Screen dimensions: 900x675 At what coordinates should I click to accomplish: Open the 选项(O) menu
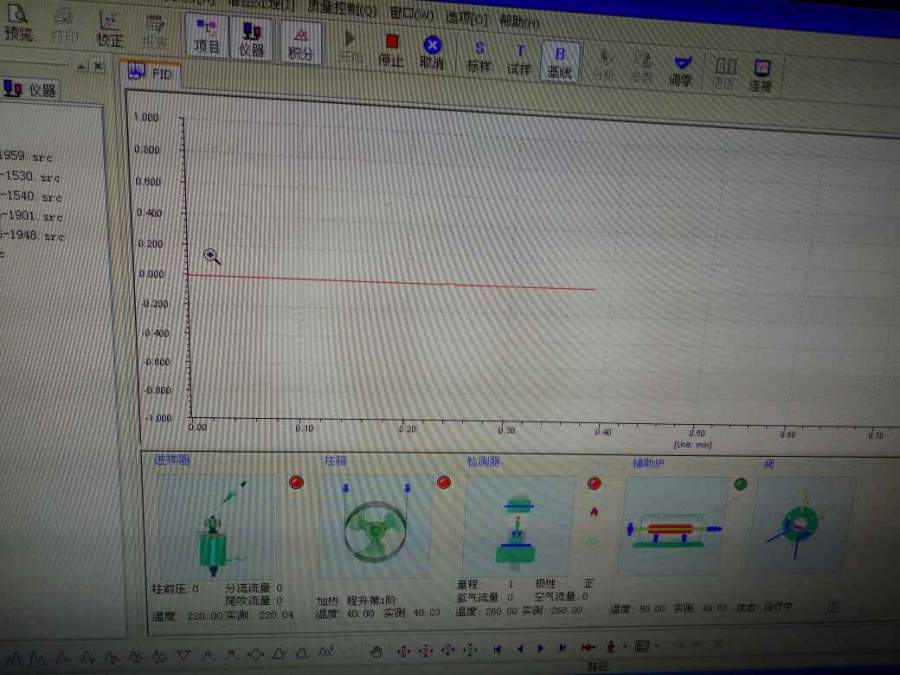click(466, 18)
